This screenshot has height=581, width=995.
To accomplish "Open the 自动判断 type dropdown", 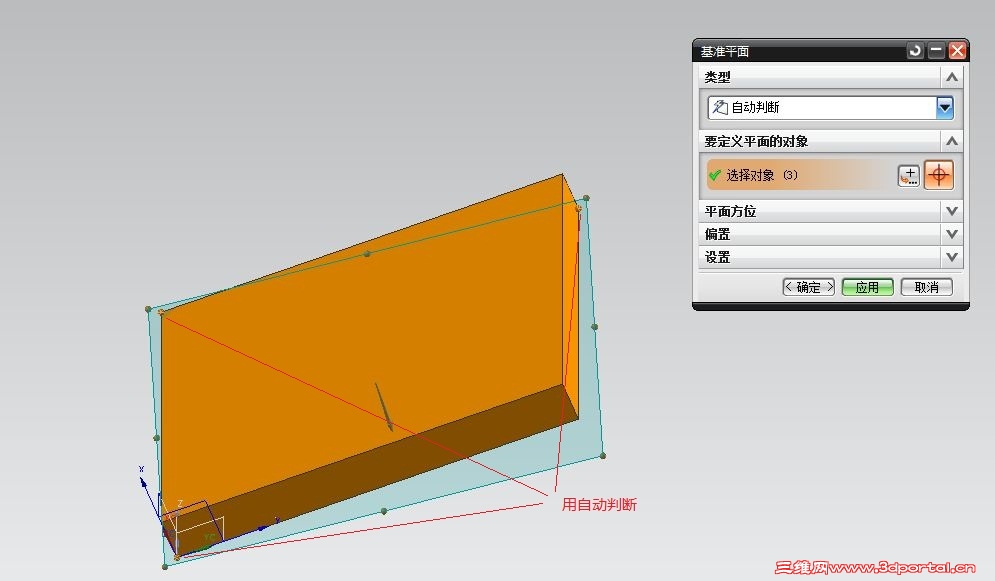I will point(944,107).
